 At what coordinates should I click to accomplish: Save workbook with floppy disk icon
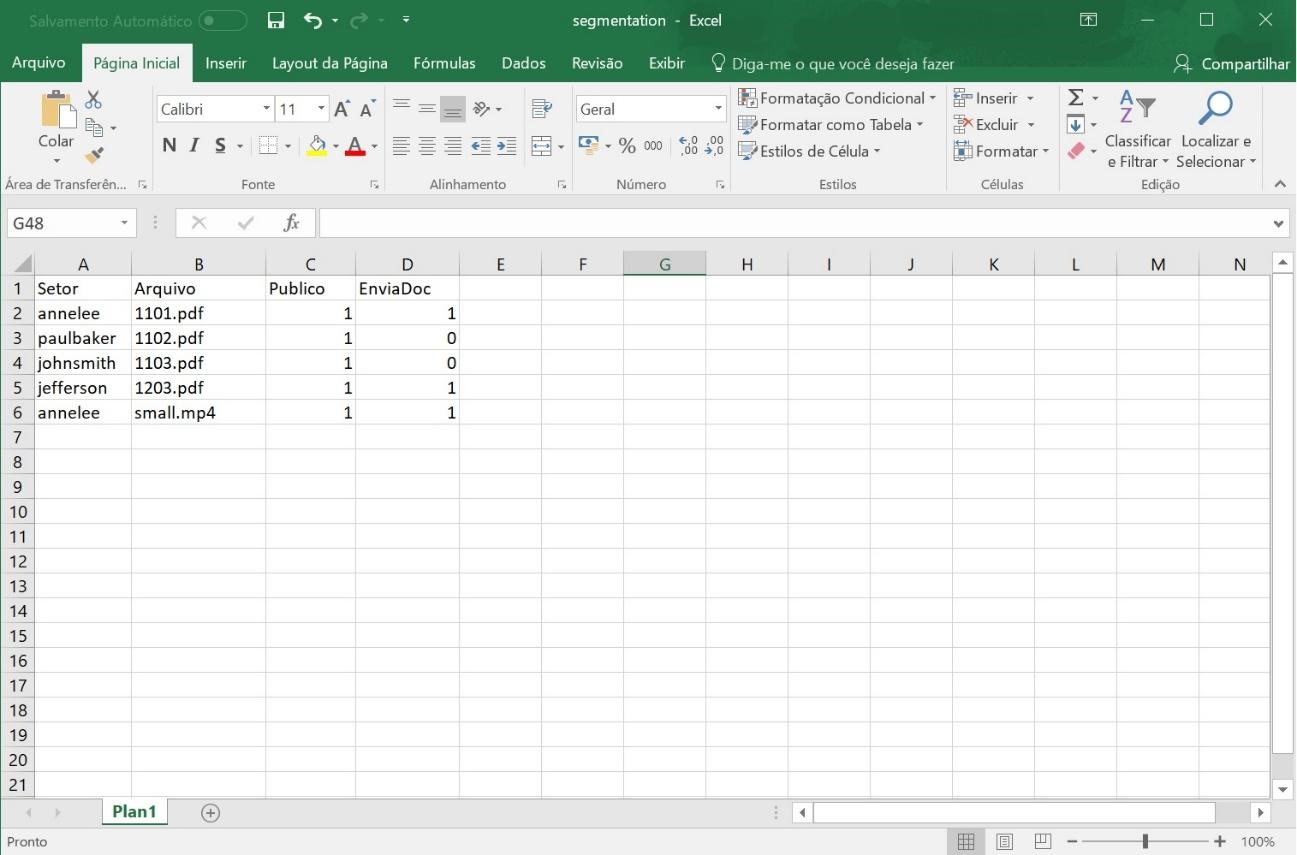click(x=276, y=20)
